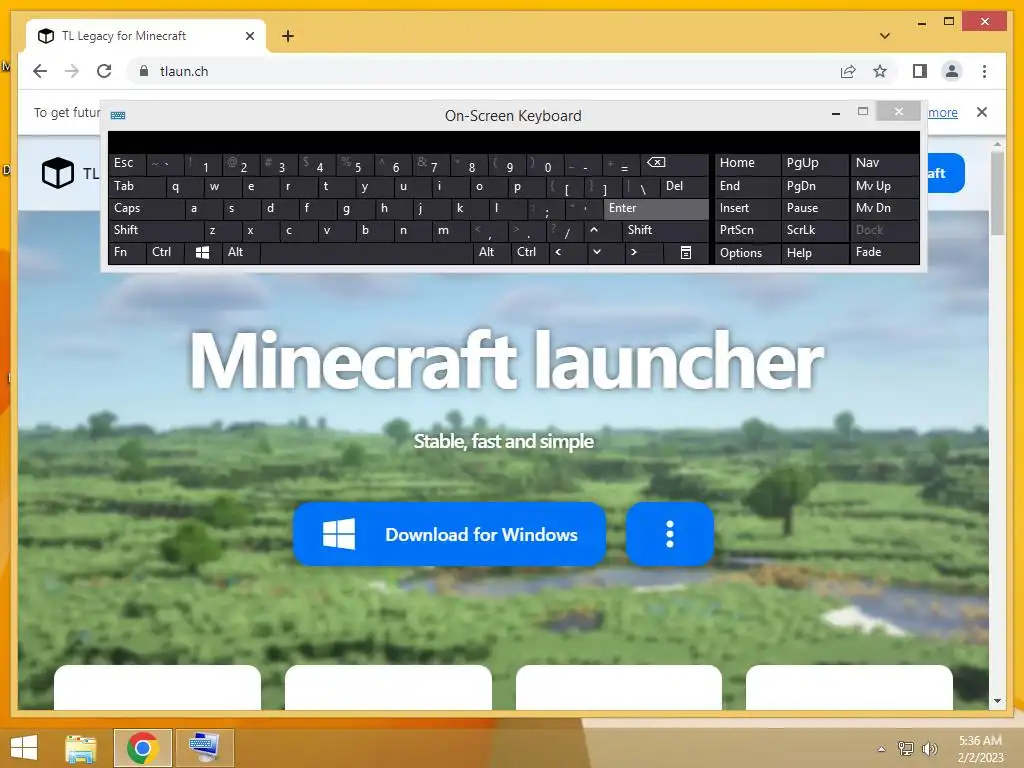Click the page vertical scrollbar thumb
The width and height of the screenshot is (1024, 768).
[997, 193]
